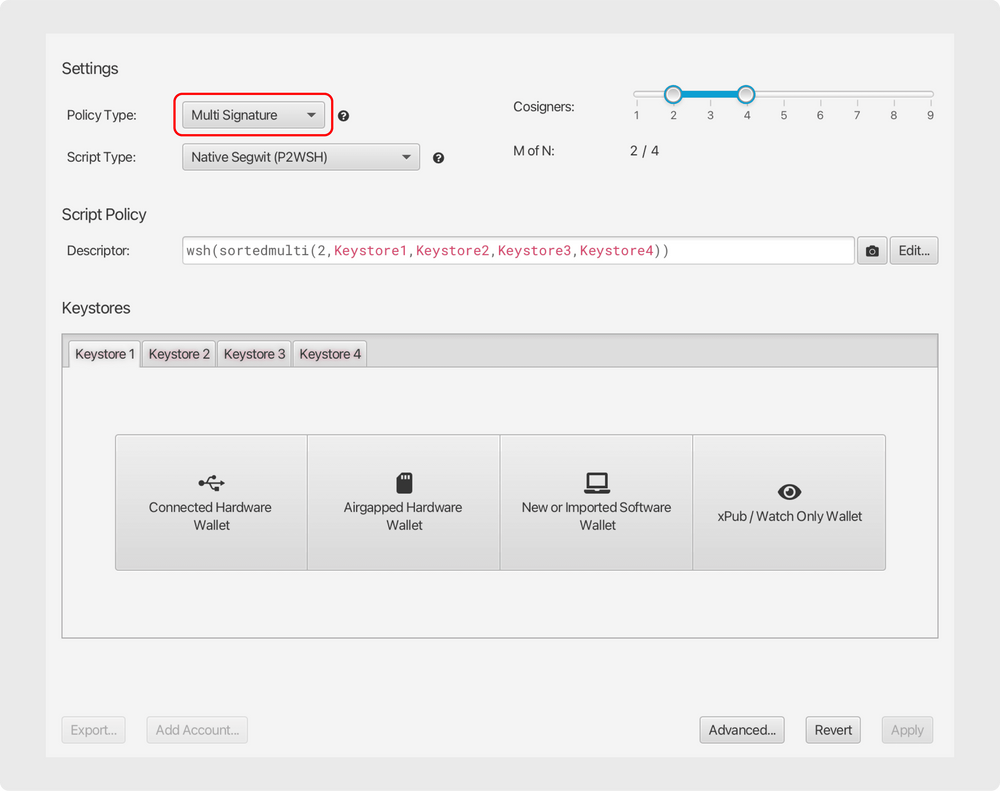Screen dimensions: 1000x791
Task: Choose Airgapped Hardware Wallet SD card option
Action: pyautogui.click(x=403, y=502)
